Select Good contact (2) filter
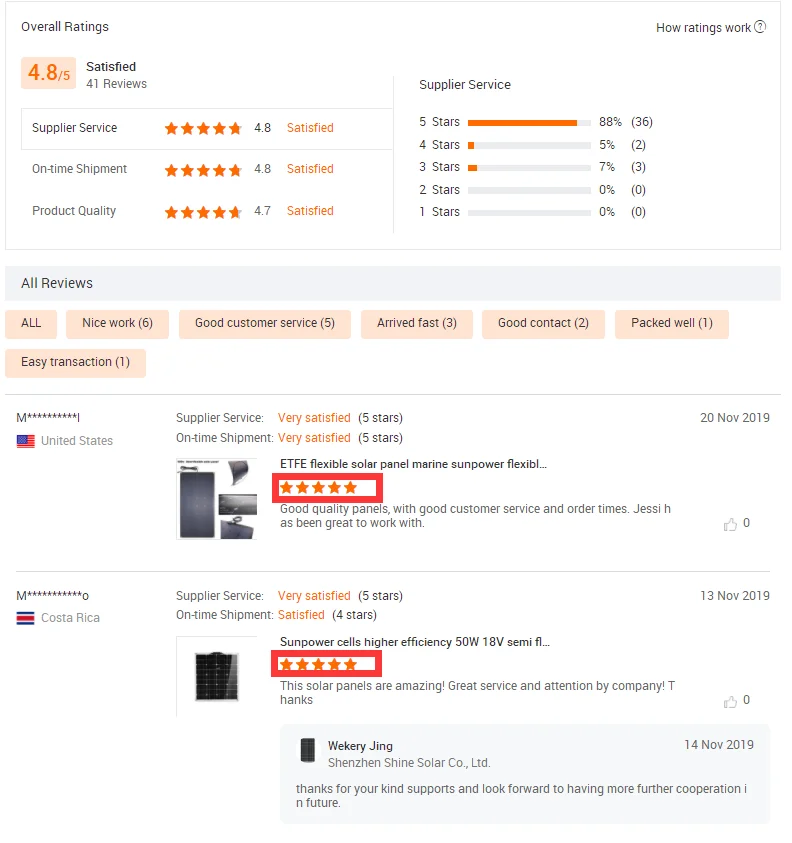This screenshot has width=792, height=843. [x=543, y=324]
